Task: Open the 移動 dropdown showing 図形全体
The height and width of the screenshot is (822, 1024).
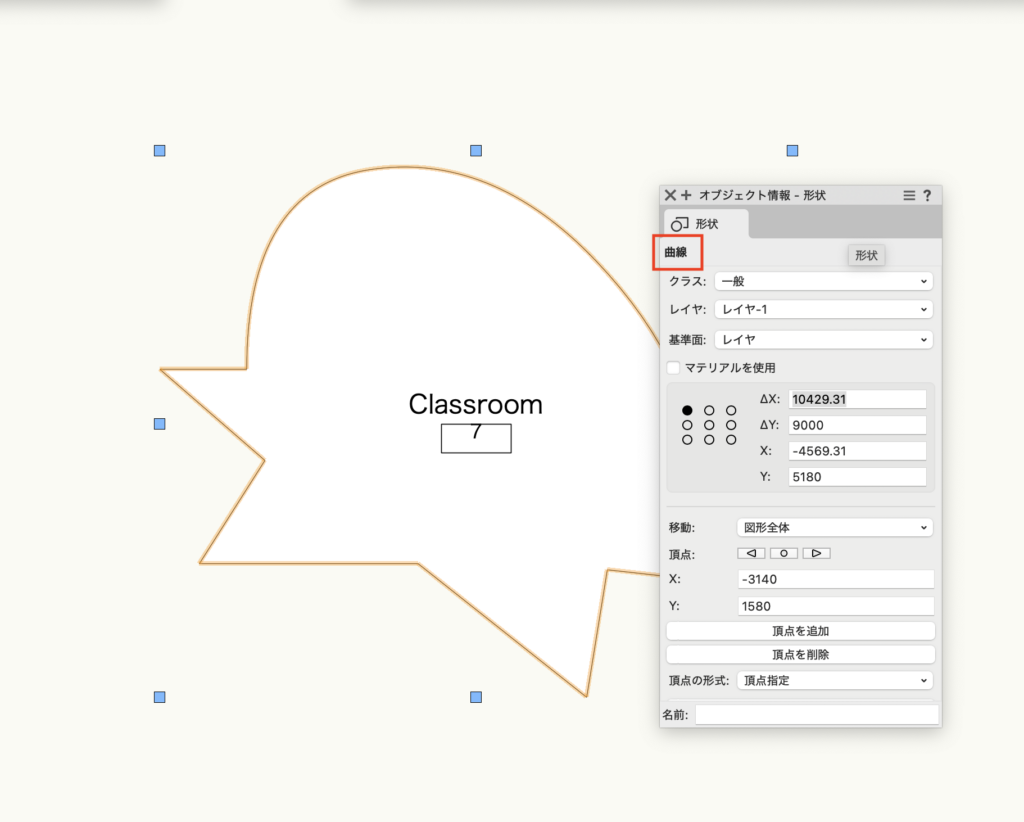Action: click(x=834, y=527)
